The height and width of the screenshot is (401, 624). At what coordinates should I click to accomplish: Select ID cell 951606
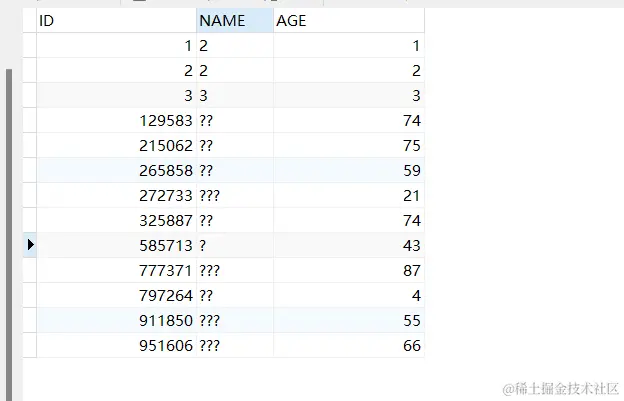pos(116,345)
